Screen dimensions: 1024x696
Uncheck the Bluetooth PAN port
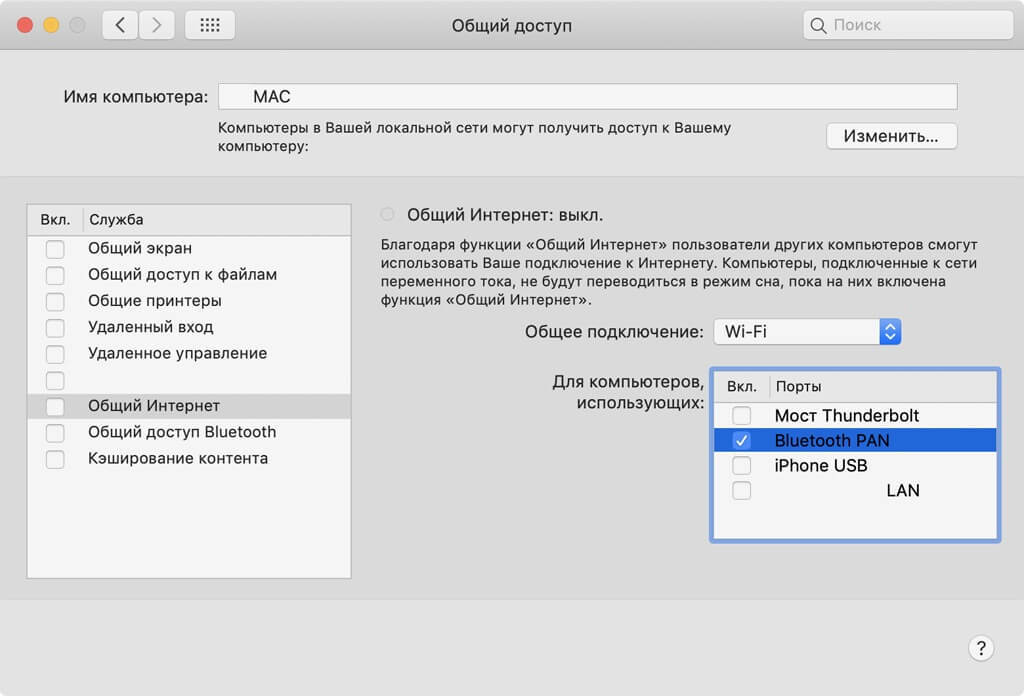pyautogui.click(x=741, y=441)
